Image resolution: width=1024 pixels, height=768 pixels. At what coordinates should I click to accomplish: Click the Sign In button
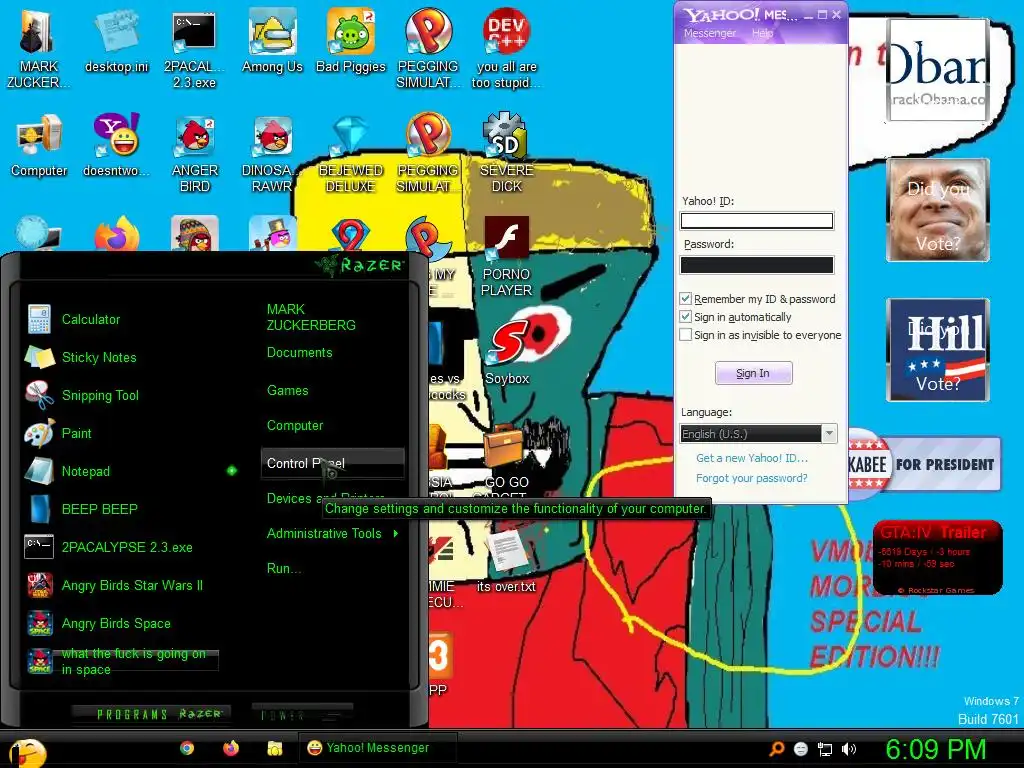[x=753, y=373]
